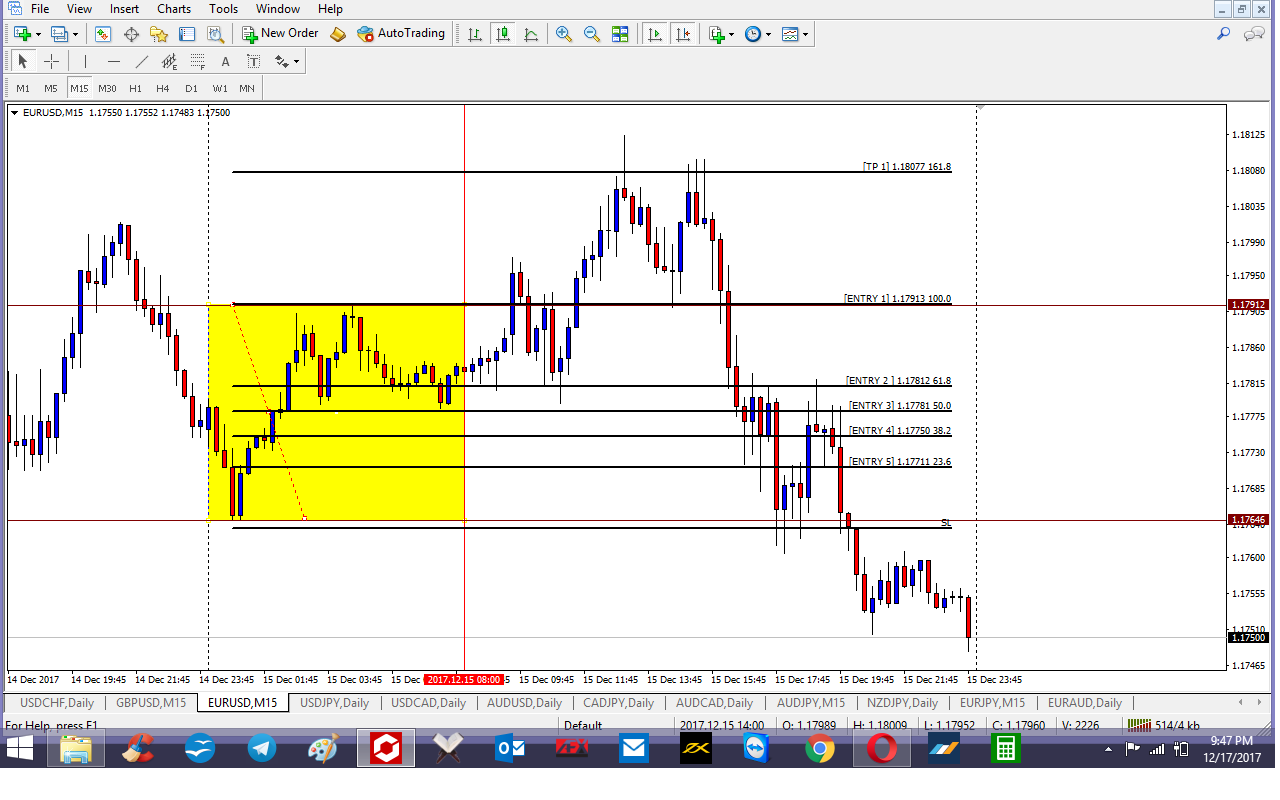Switch chart to candlestick mode
Image resolution: width=1280 pixels, height=800 pixels.
coord(503,34)
